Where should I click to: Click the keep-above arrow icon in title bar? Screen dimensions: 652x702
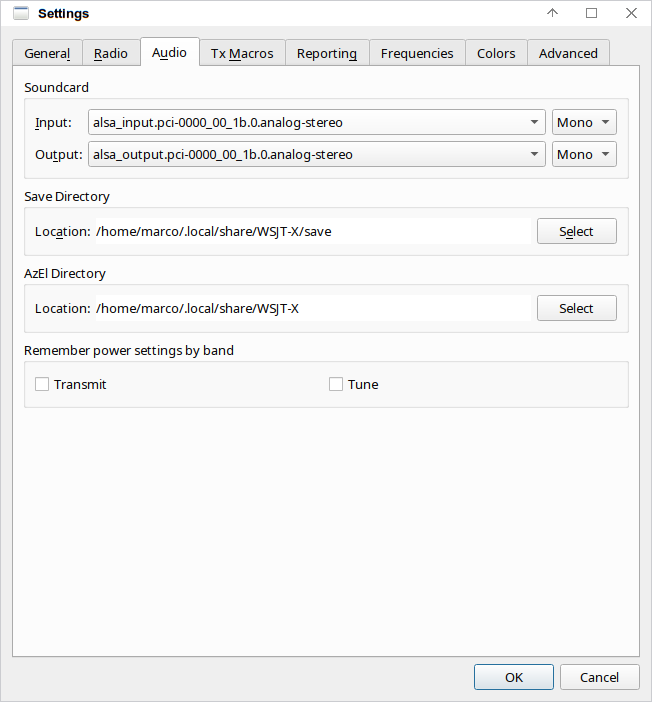(553, 13)
